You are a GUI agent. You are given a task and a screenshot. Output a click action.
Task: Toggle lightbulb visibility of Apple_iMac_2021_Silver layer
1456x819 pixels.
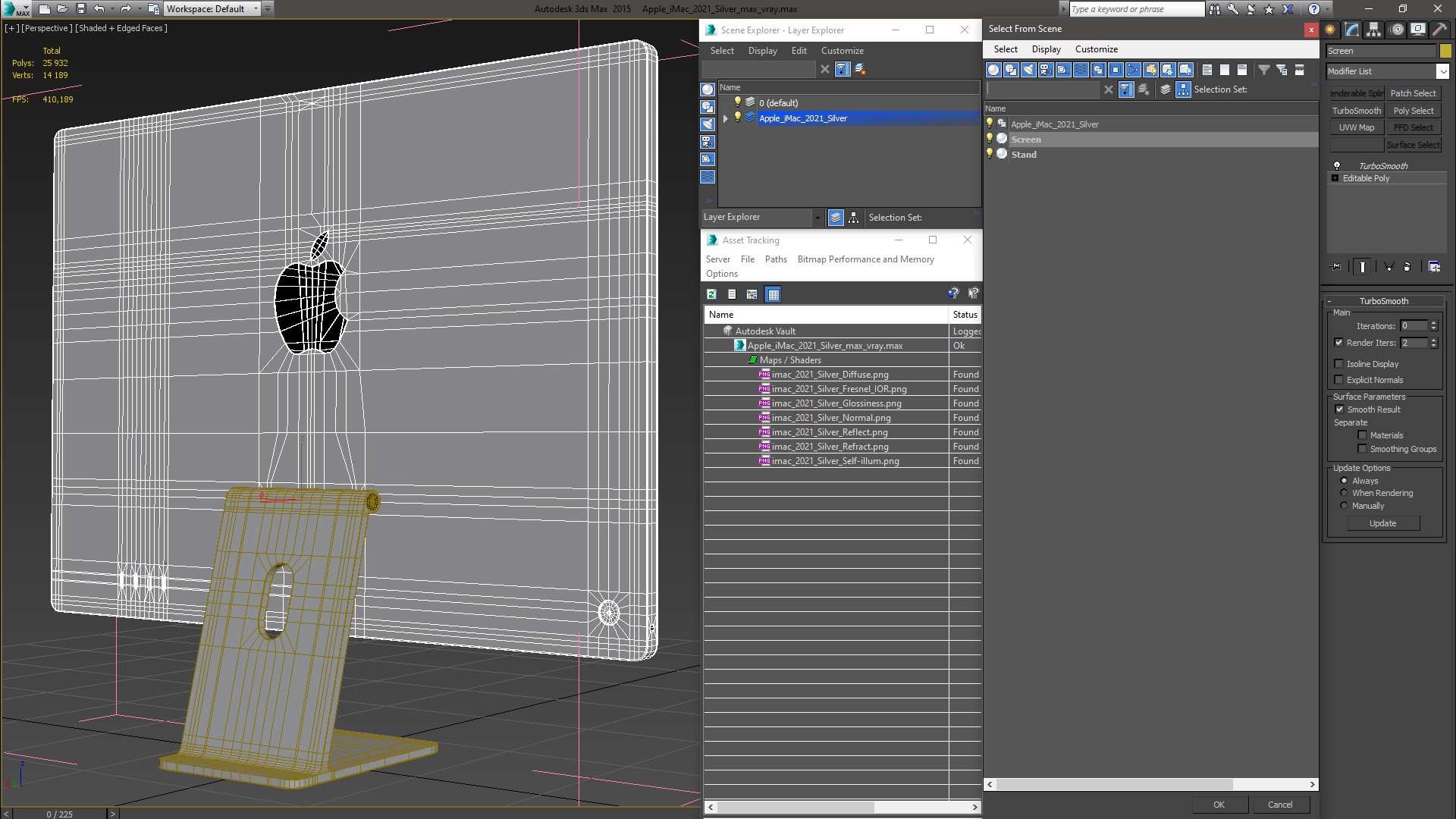tap(737, 118)
